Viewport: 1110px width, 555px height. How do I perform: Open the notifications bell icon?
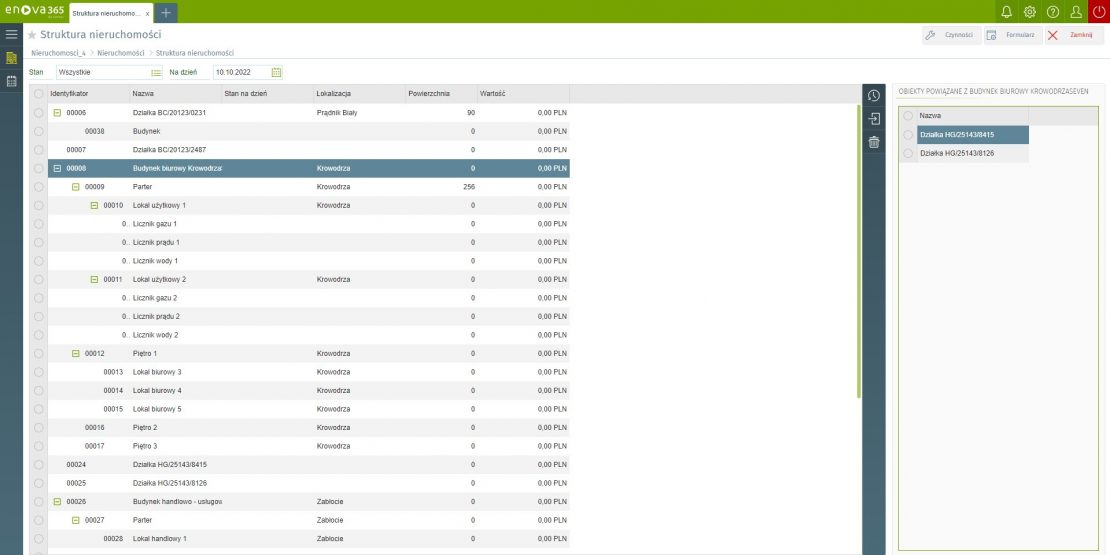pos(1006,12)
